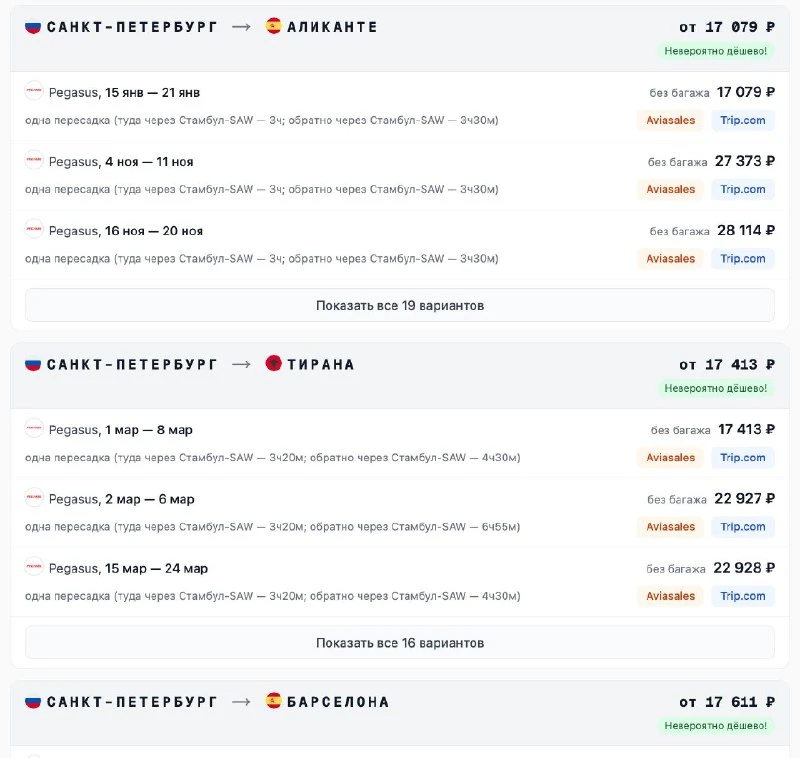
Task: Go to Trip.com for the 15 мар — 24 мар flight
Action: tap(743, 596)
